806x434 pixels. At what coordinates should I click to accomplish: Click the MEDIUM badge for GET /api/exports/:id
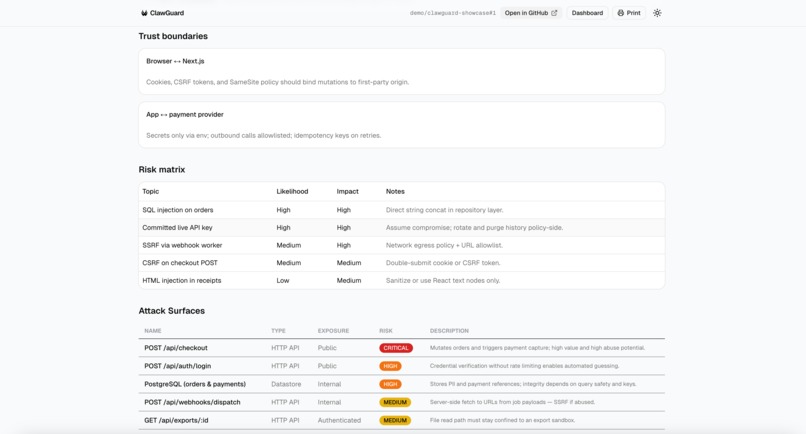click(395, 420)
